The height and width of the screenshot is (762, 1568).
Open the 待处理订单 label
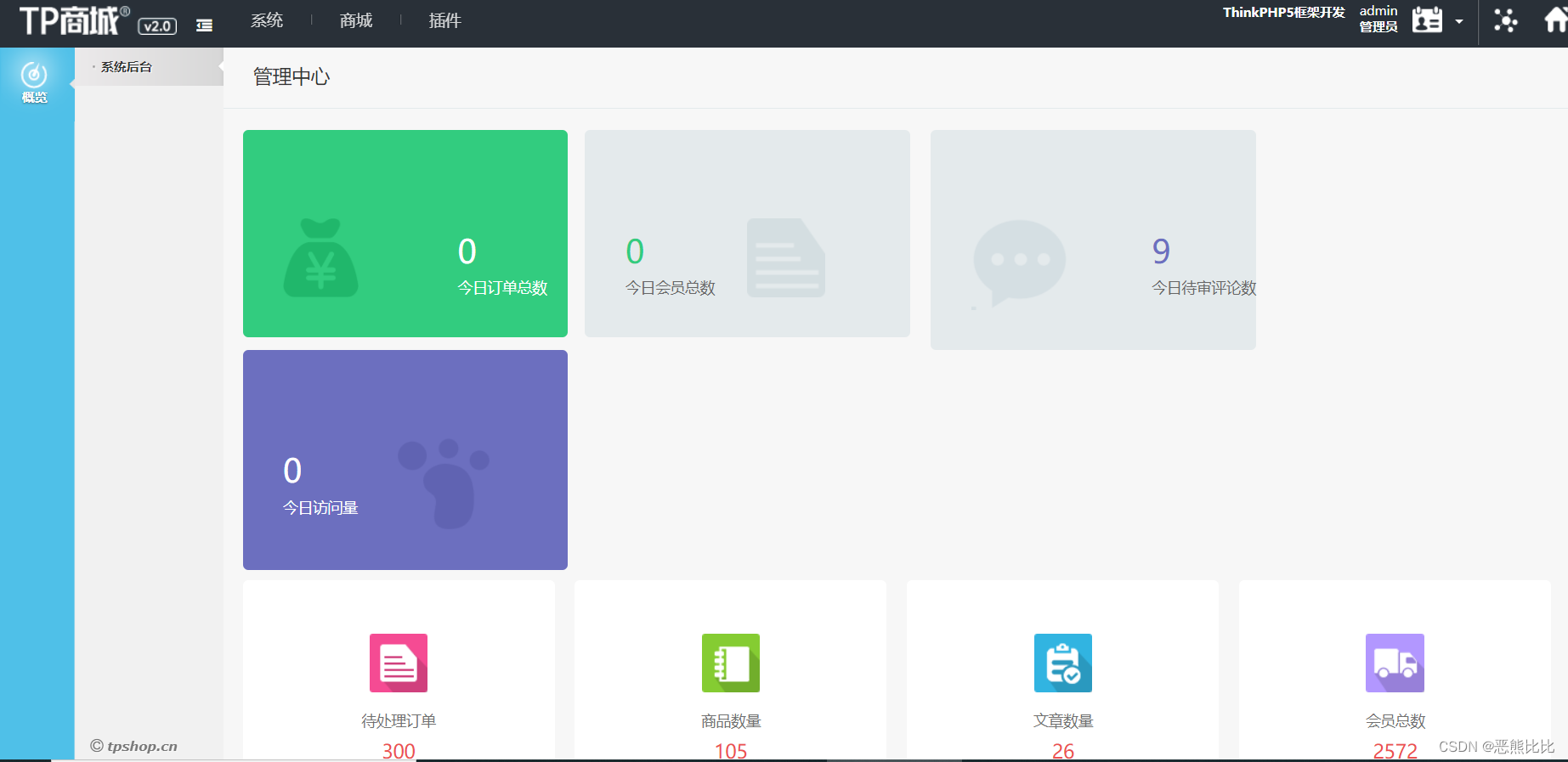pyautogui.click(x=399, y=721)
